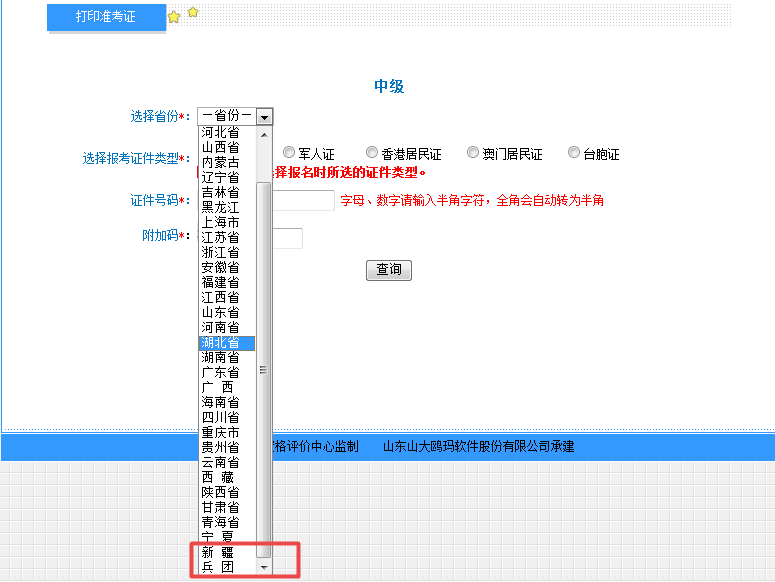This screenshot has width=775, height=582.
Task: Click the small star icon at top
Action: coord(193,12)
